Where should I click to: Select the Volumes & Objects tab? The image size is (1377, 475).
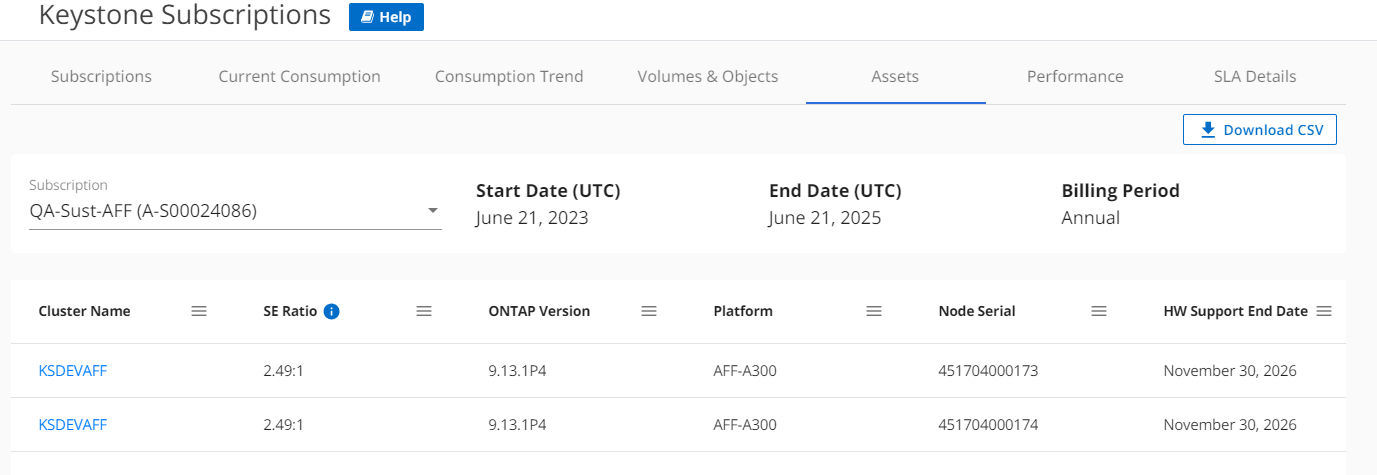[x=707, y=76]
